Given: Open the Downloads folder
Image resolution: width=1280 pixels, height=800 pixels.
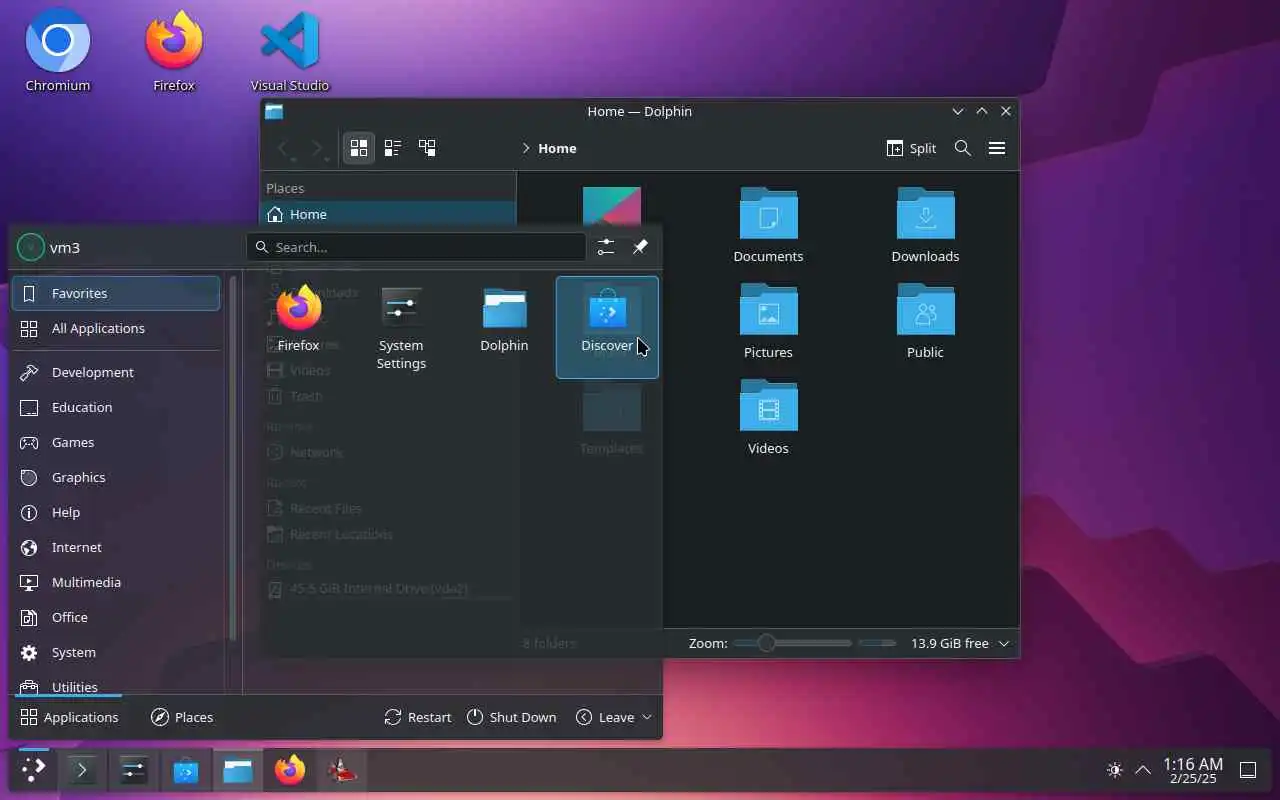Looking at the screenshot, I should (925, 225).
